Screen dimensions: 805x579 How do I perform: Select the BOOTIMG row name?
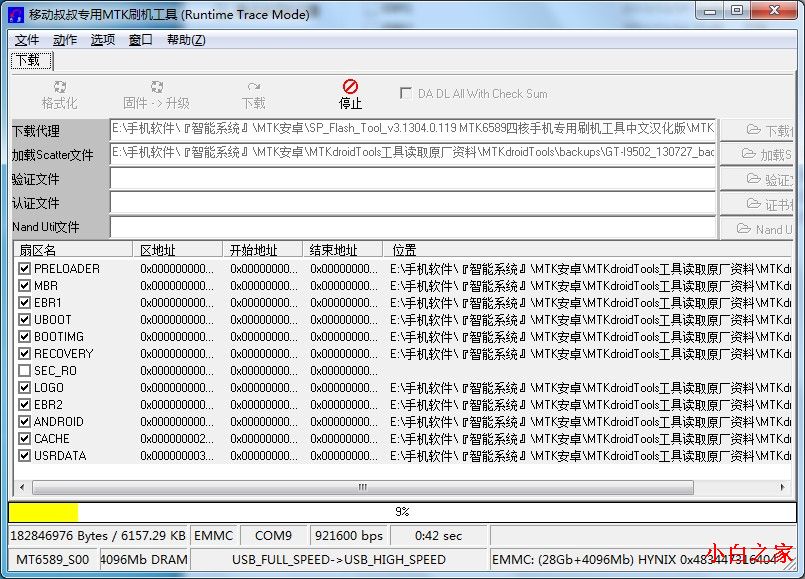click(x=59, y=336)
